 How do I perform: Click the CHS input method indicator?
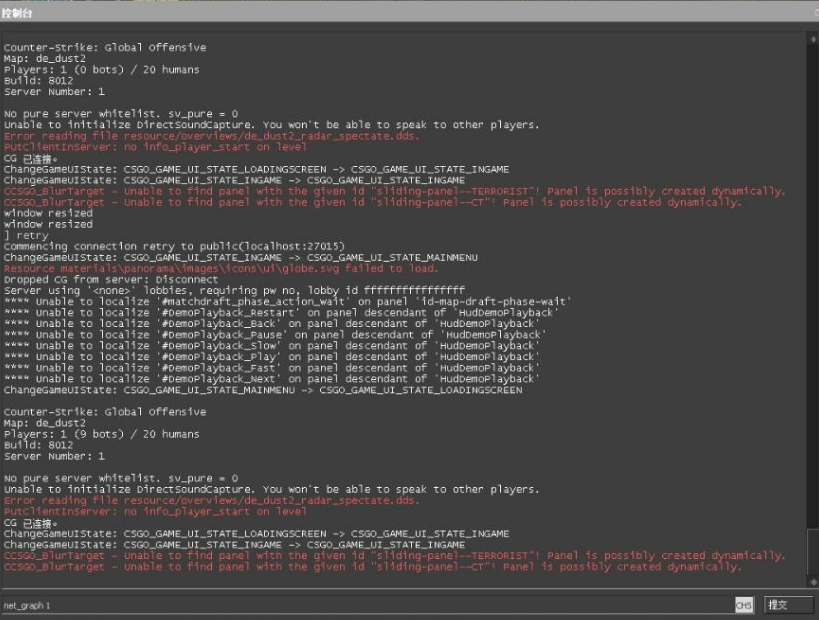tap(744, 605)
